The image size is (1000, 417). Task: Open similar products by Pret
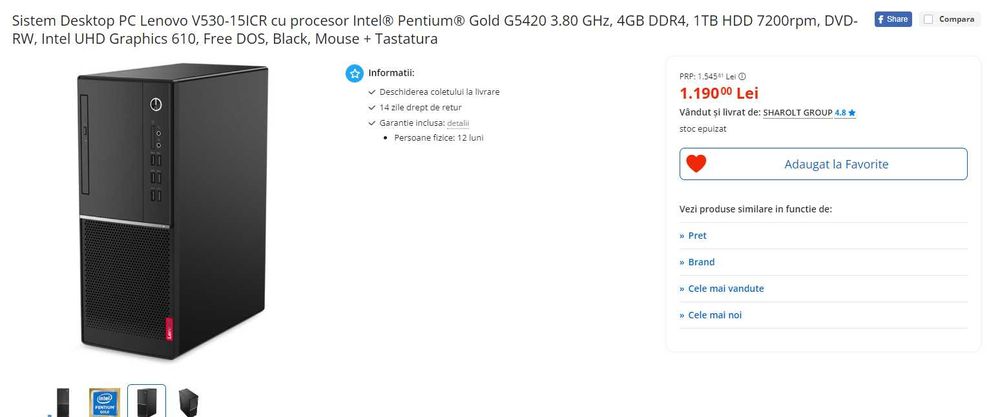697,236
